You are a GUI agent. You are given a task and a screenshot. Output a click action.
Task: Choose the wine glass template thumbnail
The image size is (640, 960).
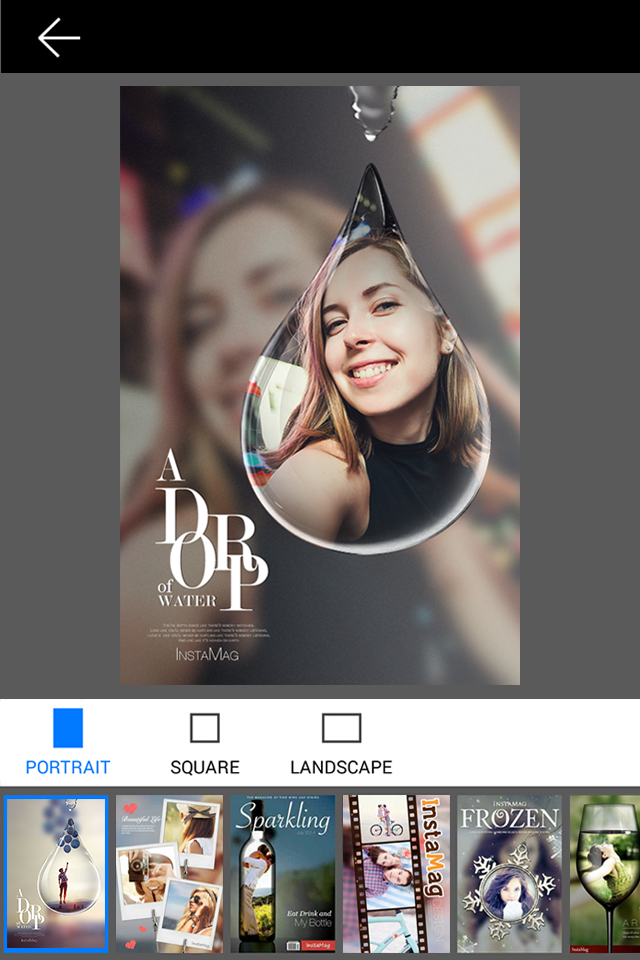pos(605,874)
